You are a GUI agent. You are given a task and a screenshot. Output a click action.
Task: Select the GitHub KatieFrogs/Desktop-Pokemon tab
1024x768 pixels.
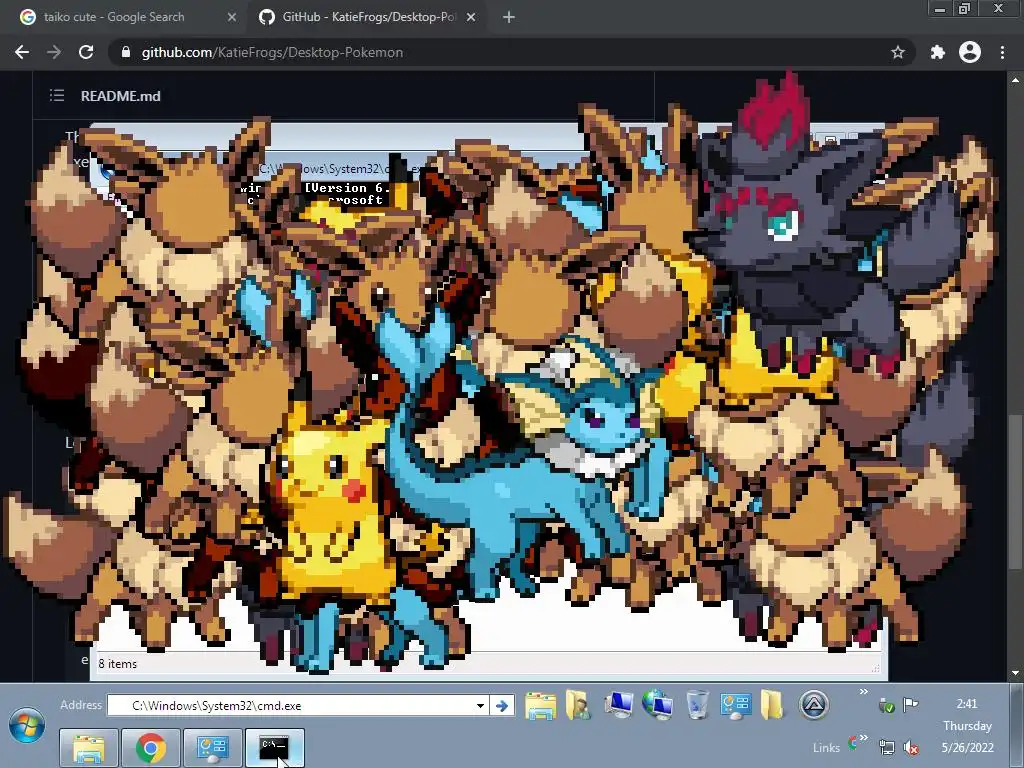[x=368, y=18]
